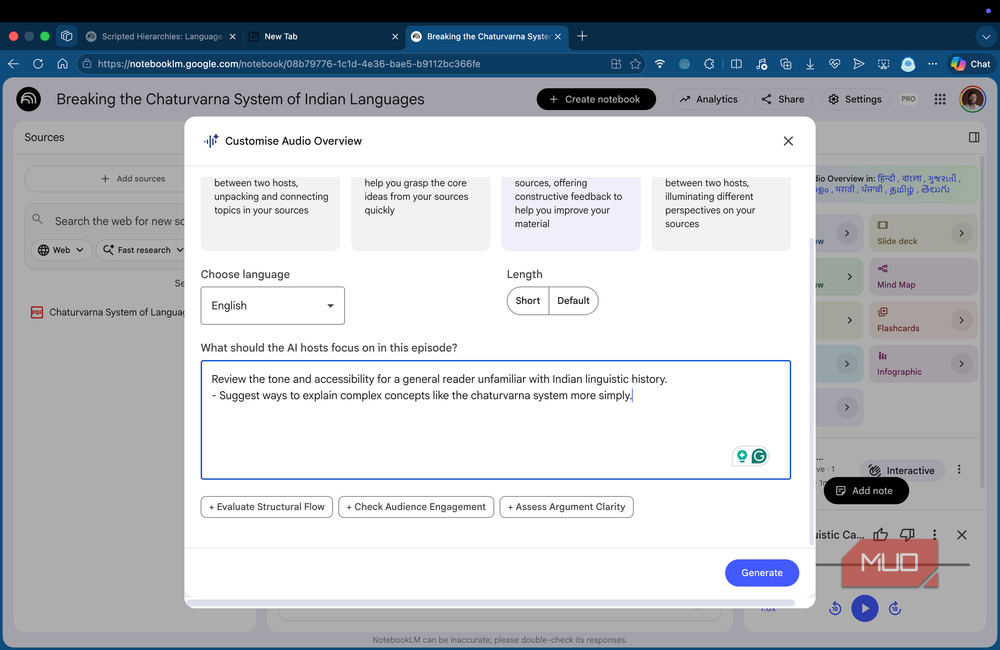Click the address bar URL
Image resolution: width=1000 pixels, height=650 pixels.
(x=289, y=64)
